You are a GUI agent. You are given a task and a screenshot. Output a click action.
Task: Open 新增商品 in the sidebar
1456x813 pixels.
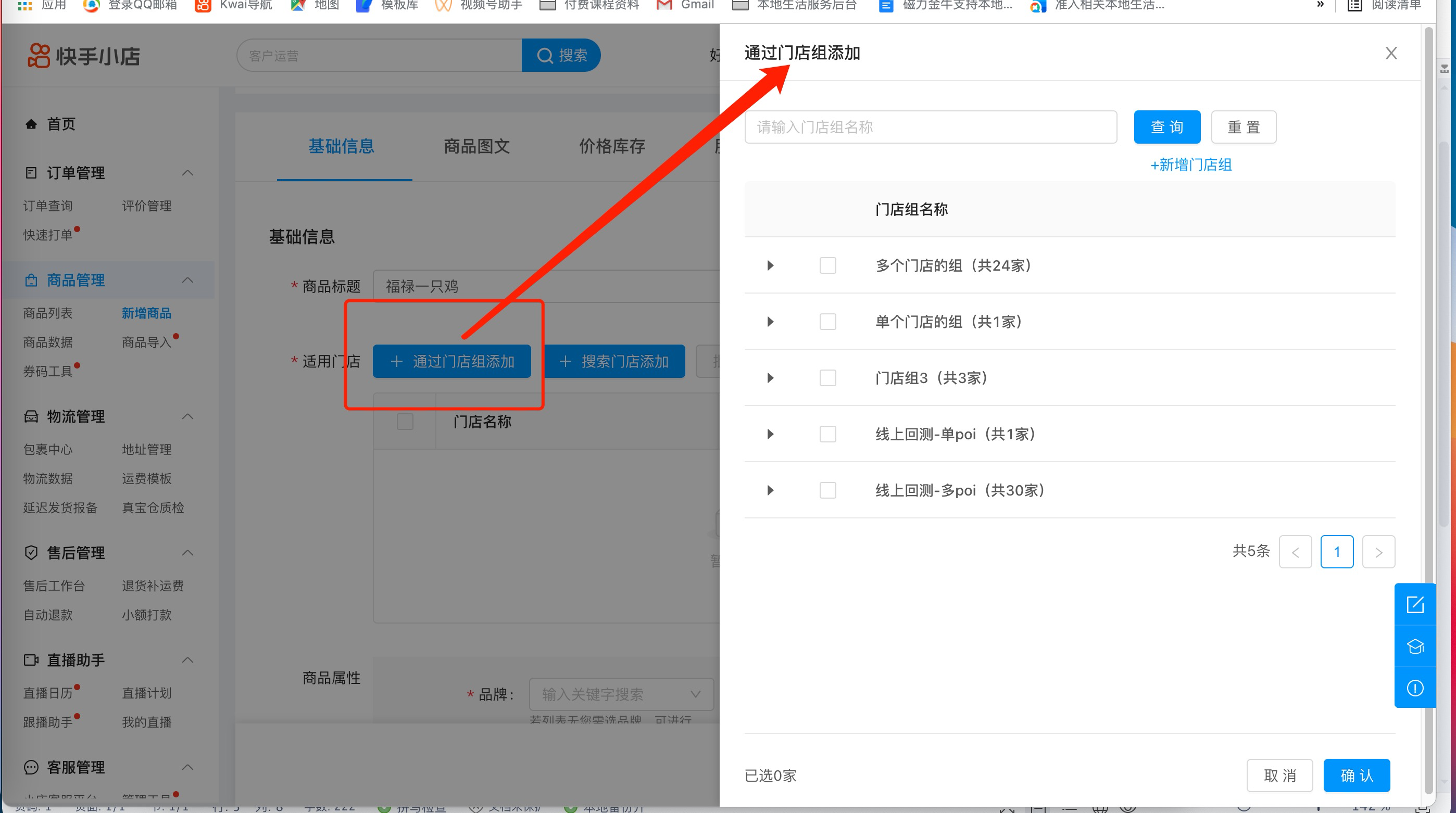146,313
